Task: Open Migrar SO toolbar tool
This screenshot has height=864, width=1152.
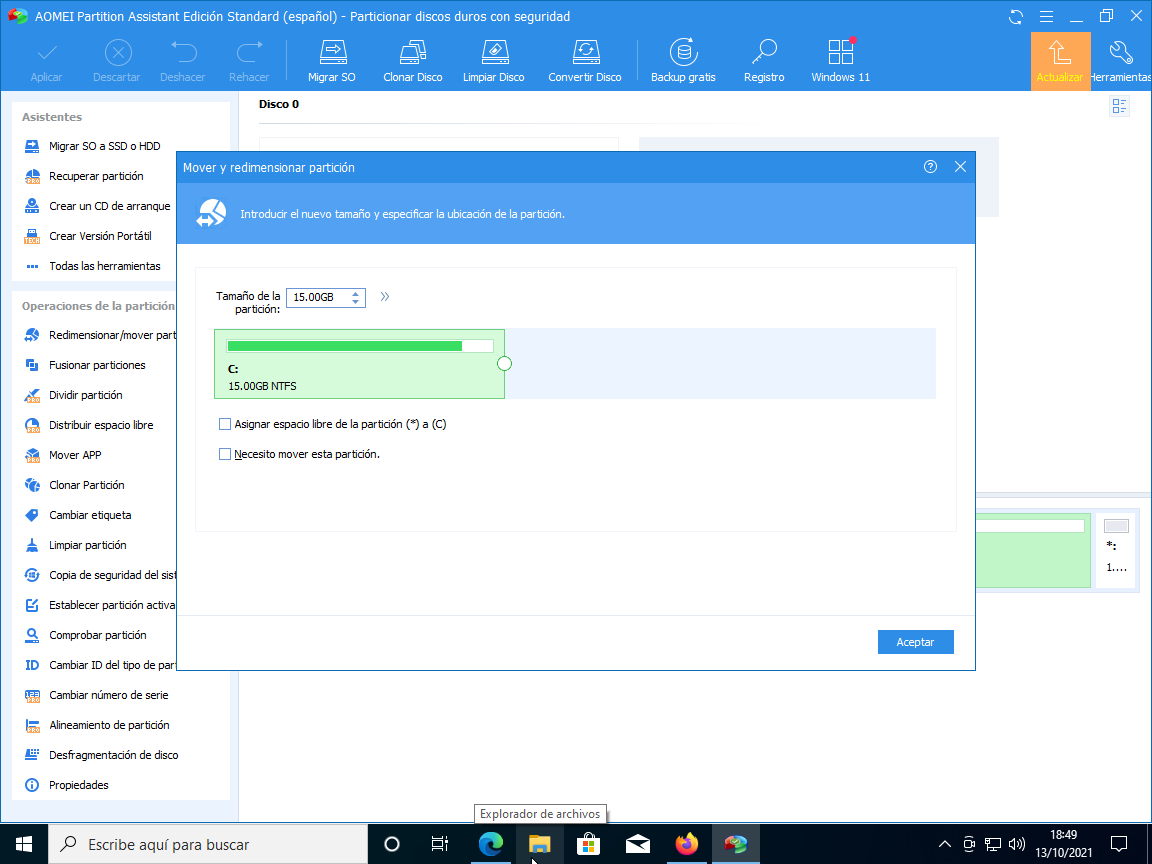Action: [x=331, y=61]
